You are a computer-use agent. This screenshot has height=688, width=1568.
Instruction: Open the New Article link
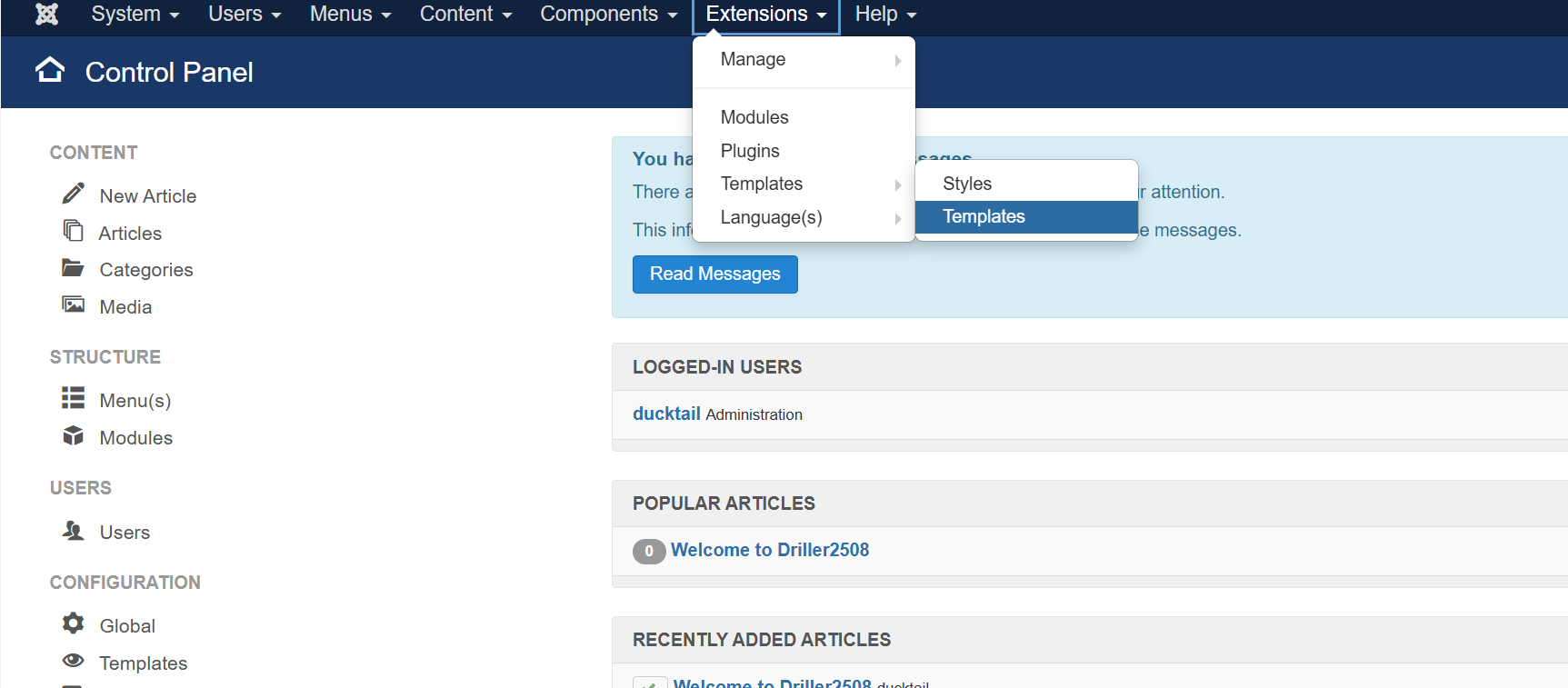tap(148, 196)
